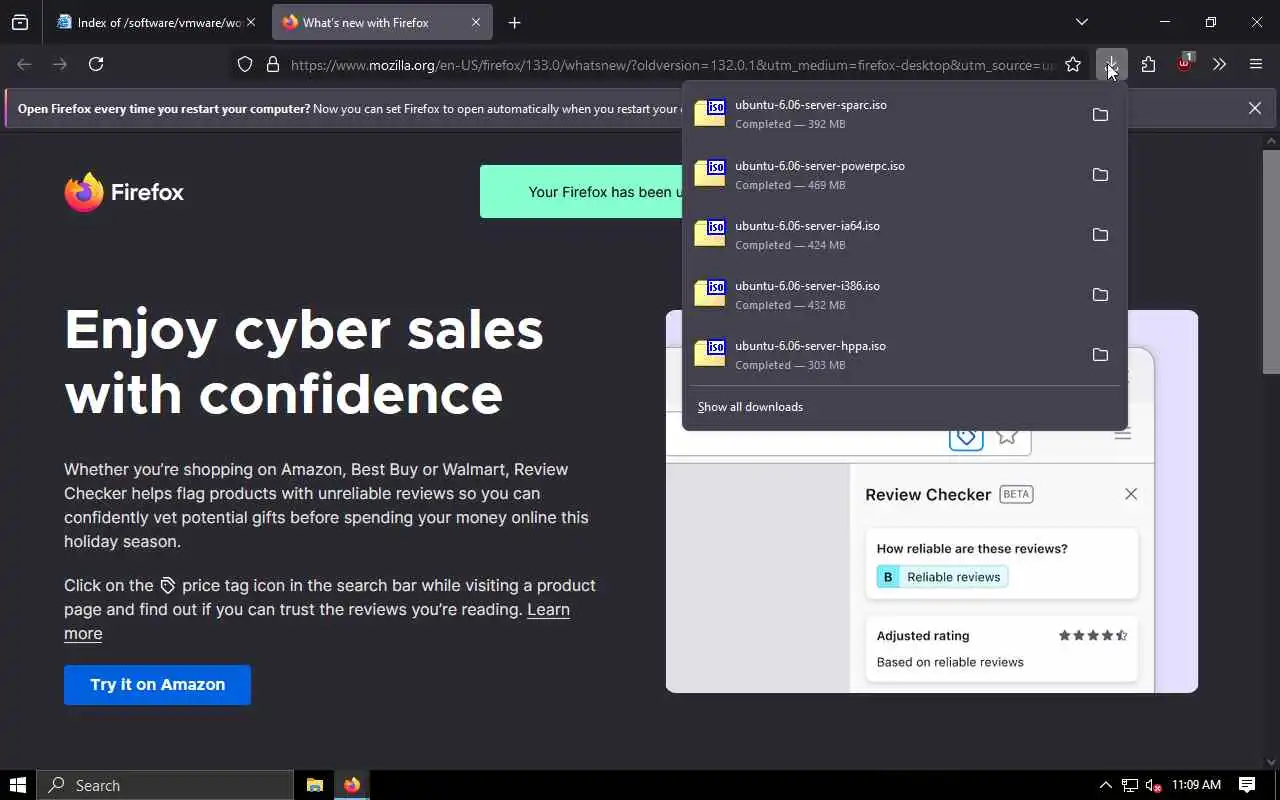
Task: Open the Firefox application menu
Action: pyautogui.click(x=1256, y=64)
